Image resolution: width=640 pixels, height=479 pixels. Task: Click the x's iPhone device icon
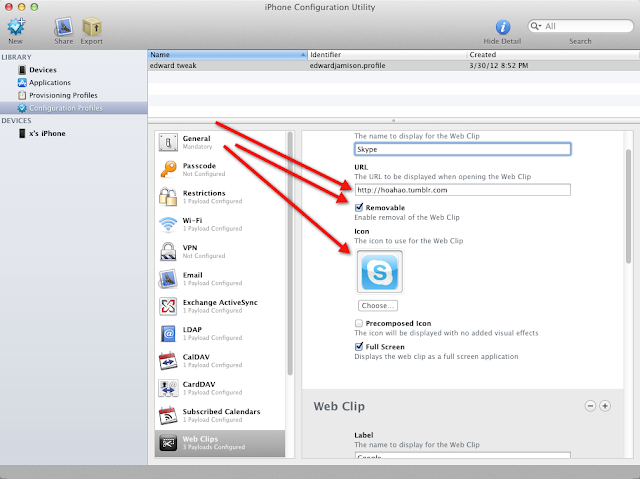pyautogui.click(x=22, y=133)
